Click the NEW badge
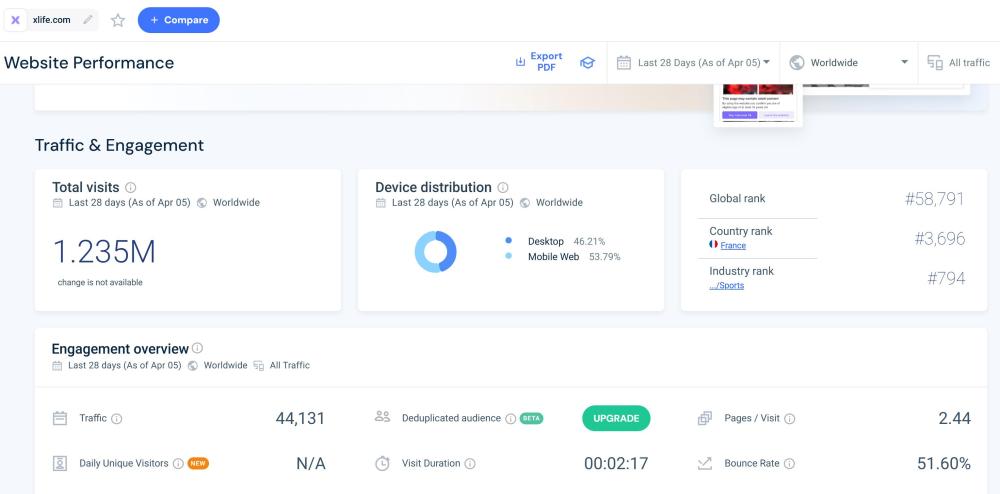The image size is (1000, 494). (198, 463)
